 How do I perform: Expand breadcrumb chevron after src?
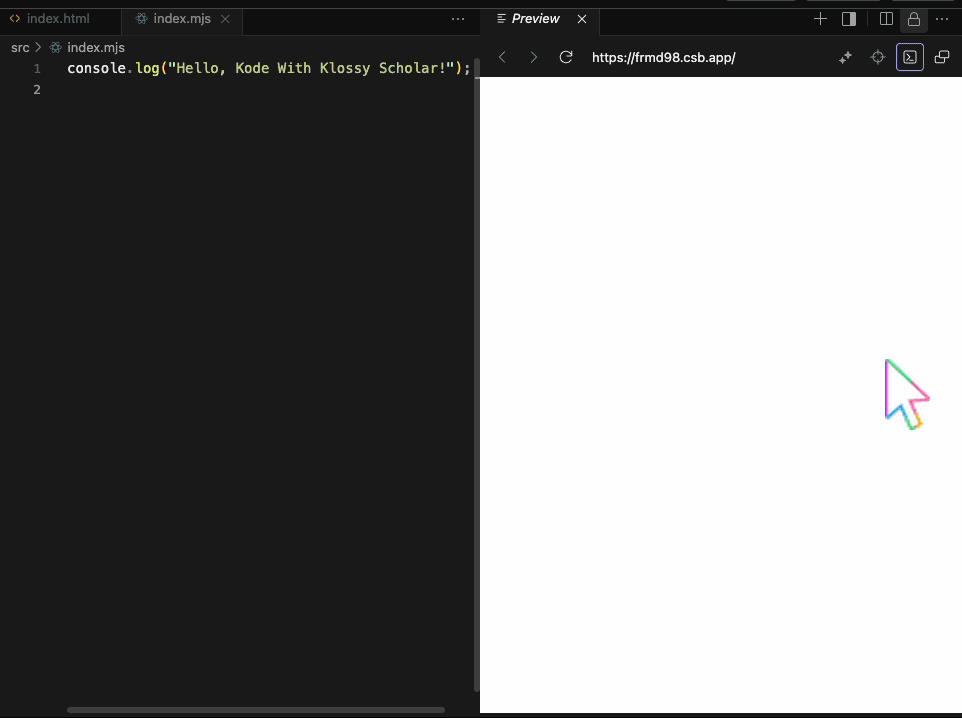[38, 47]
